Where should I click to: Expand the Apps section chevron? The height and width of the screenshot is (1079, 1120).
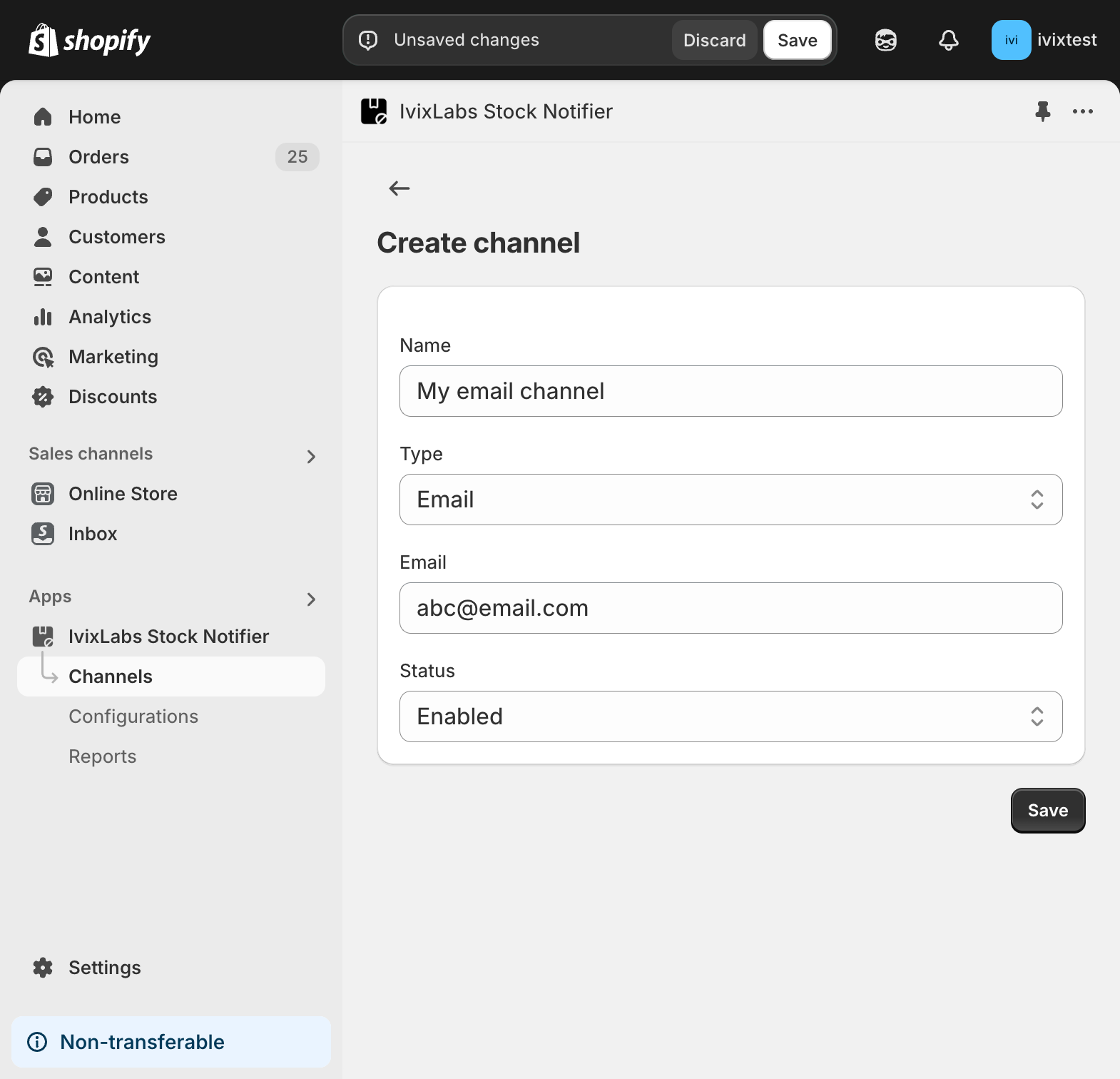click(x=311, y=599)
